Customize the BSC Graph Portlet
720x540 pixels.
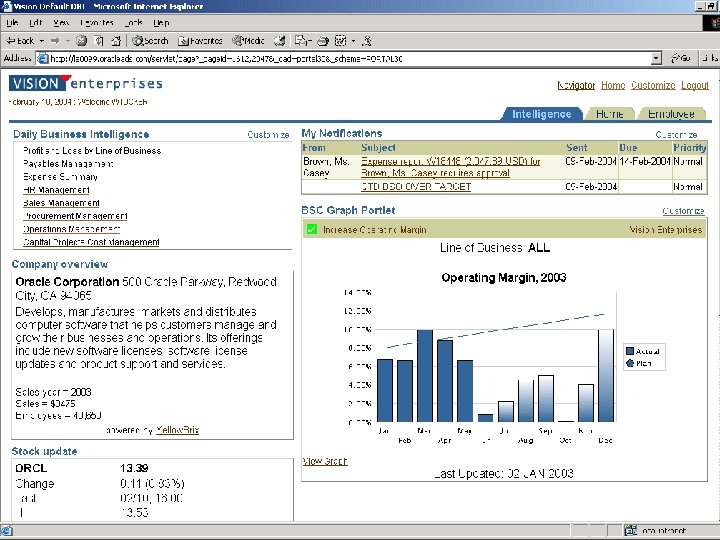tap(683, 211)
